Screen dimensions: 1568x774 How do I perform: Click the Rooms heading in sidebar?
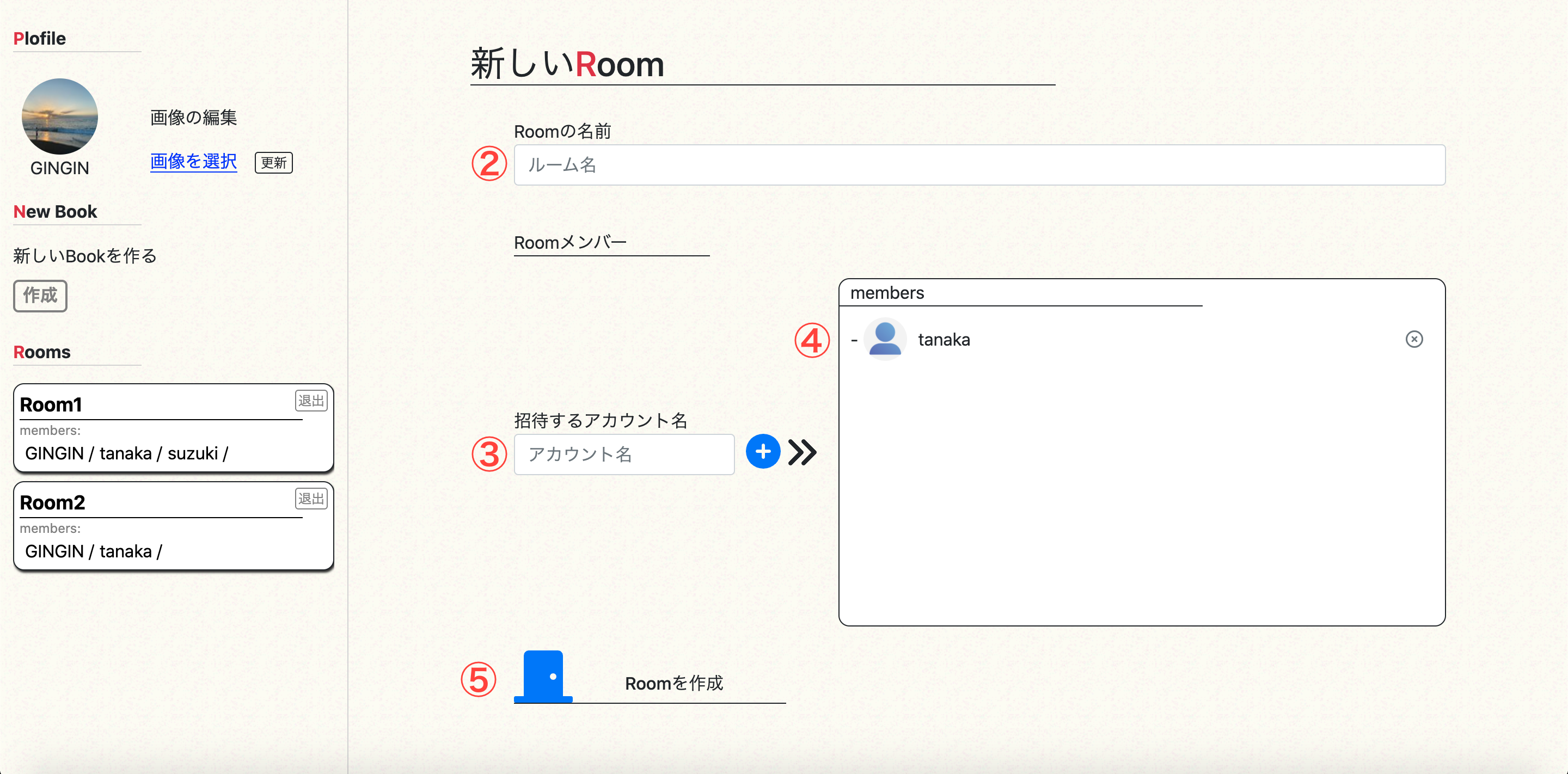point(42,352)
